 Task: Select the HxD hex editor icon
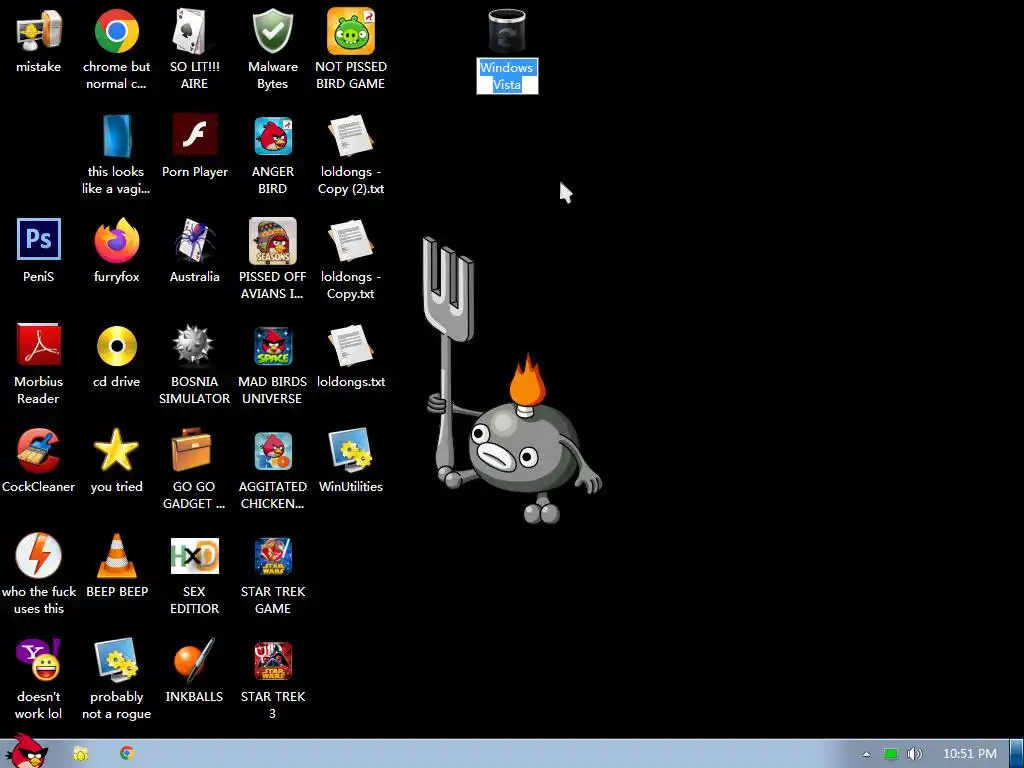pyautogui.click(x=195, y=556)
